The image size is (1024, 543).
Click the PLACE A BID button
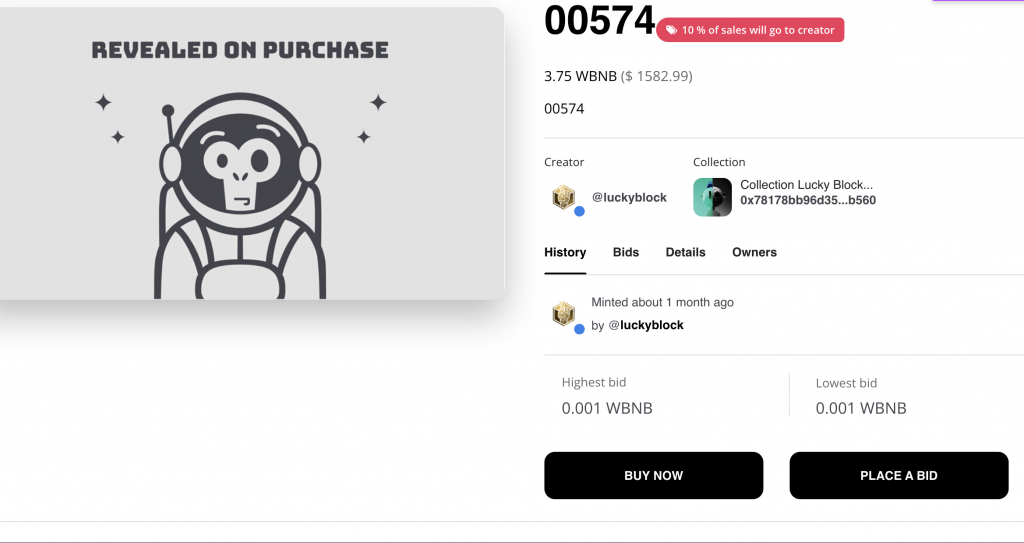click(x=898, y=476)
